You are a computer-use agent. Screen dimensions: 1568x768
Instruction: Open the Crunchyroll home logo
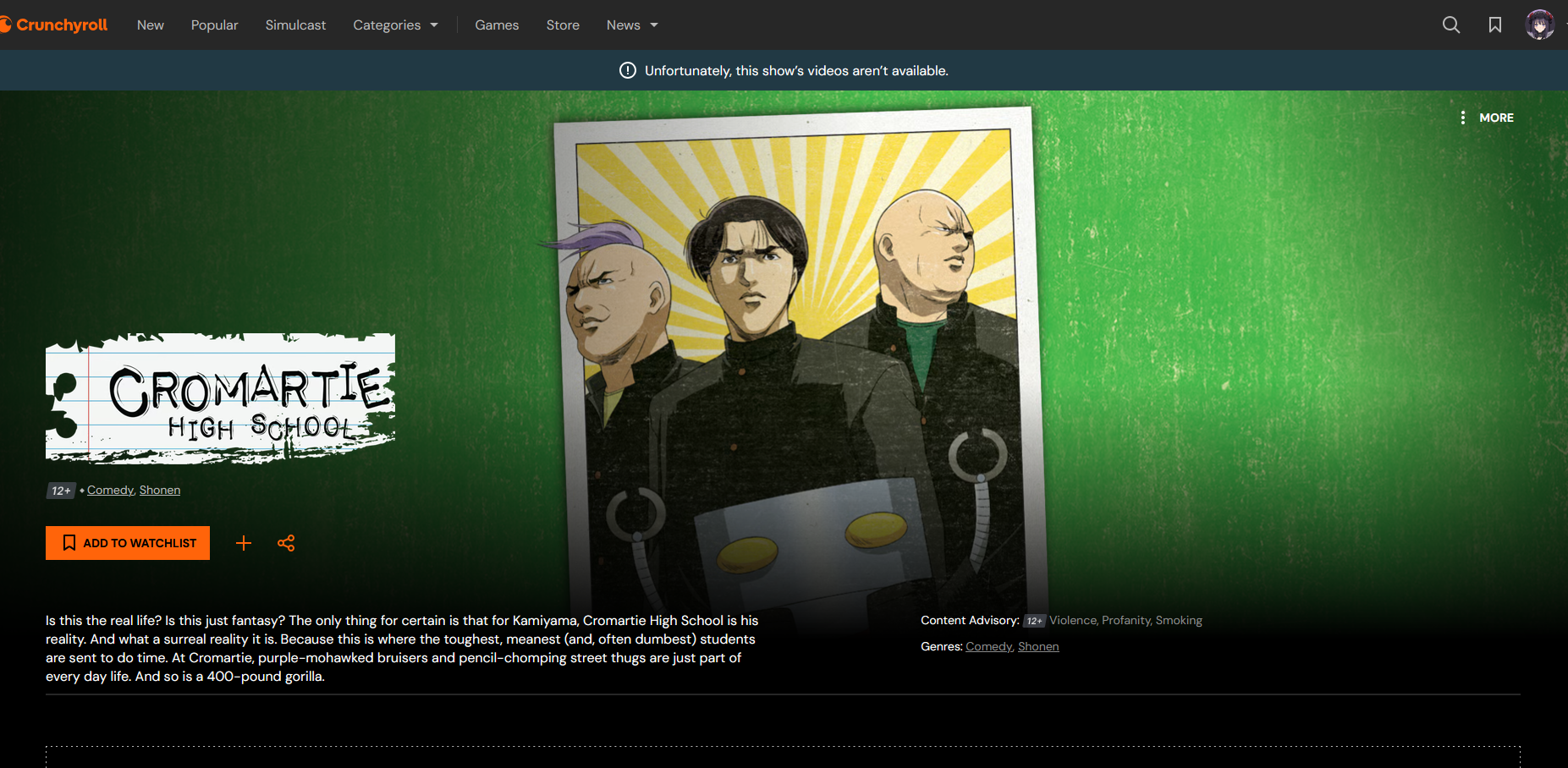54,25
